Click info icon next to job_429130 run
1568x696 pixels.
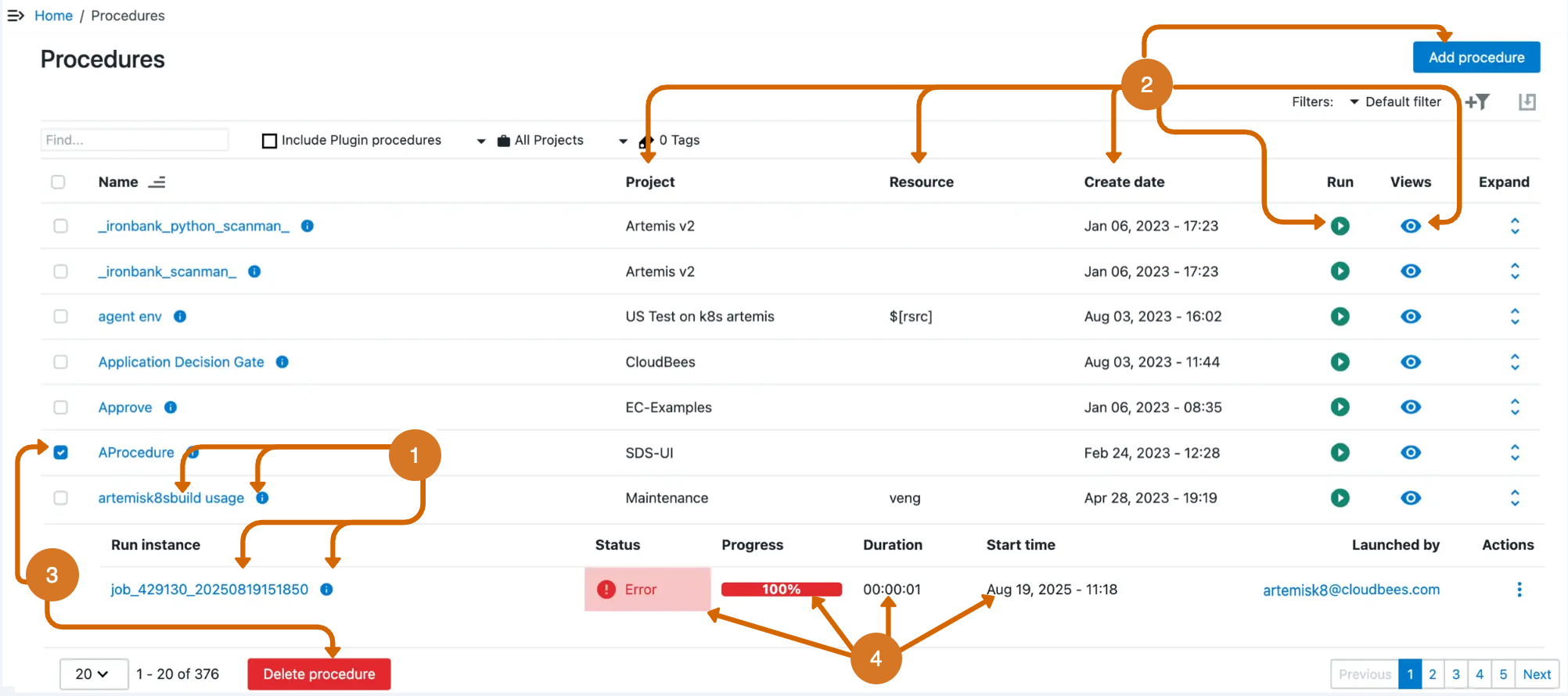[326, 590]
